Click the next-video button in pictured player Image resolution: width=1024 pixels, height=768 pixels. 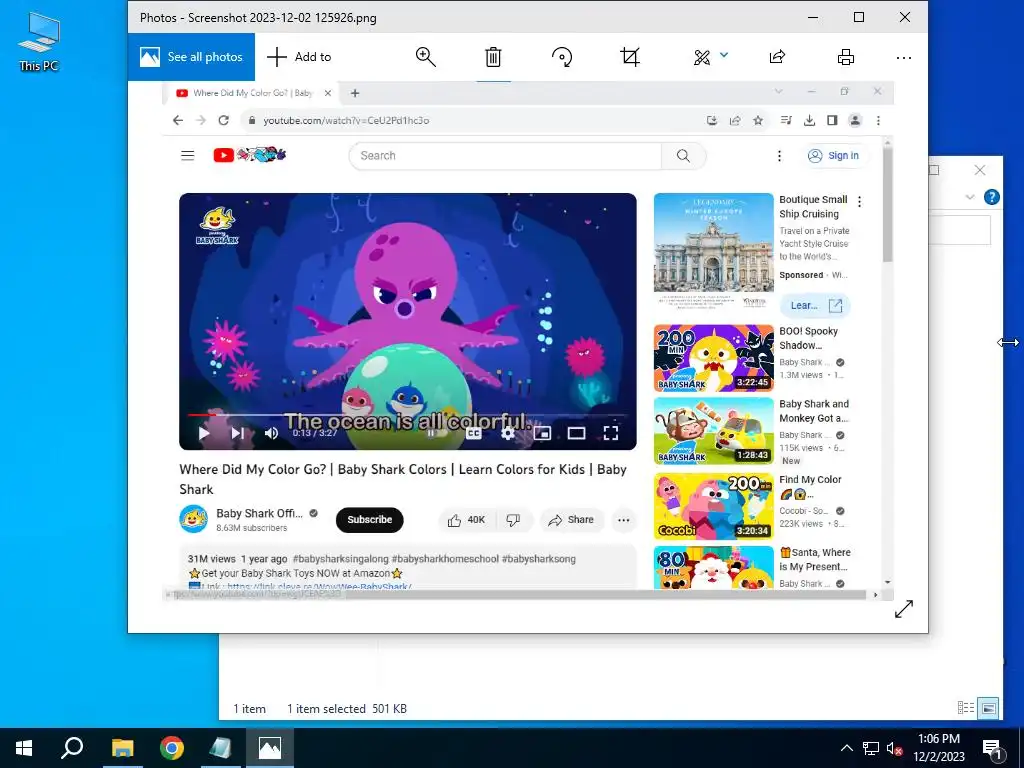coord(237,433)
